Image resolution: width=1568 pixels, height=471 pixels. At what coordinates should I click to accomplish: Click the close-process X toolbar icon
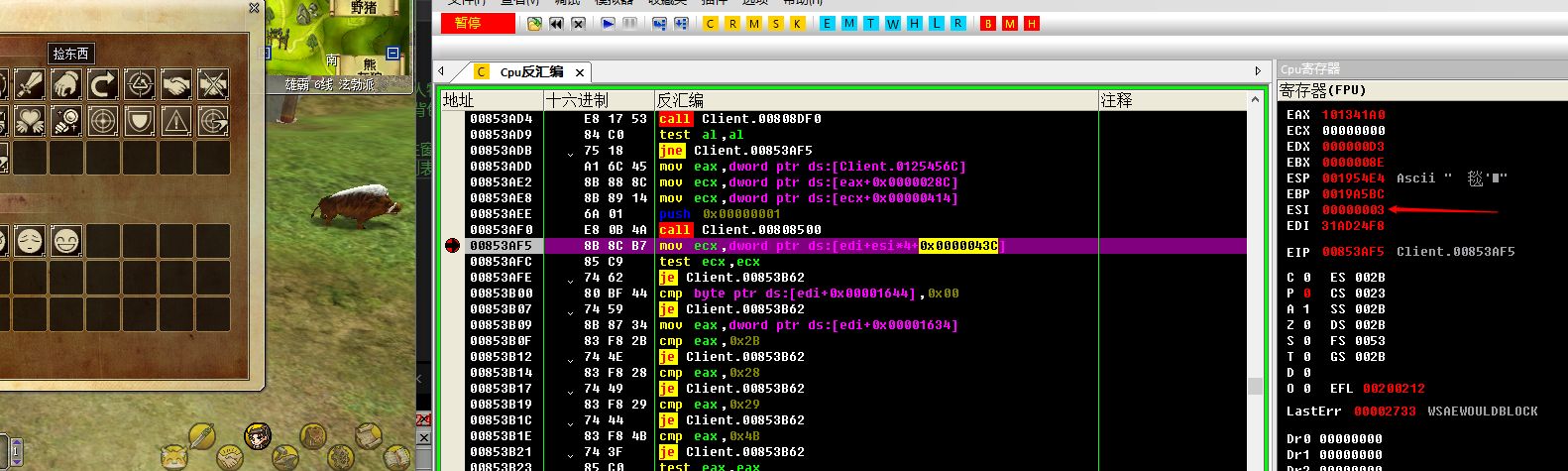[579, 23]
